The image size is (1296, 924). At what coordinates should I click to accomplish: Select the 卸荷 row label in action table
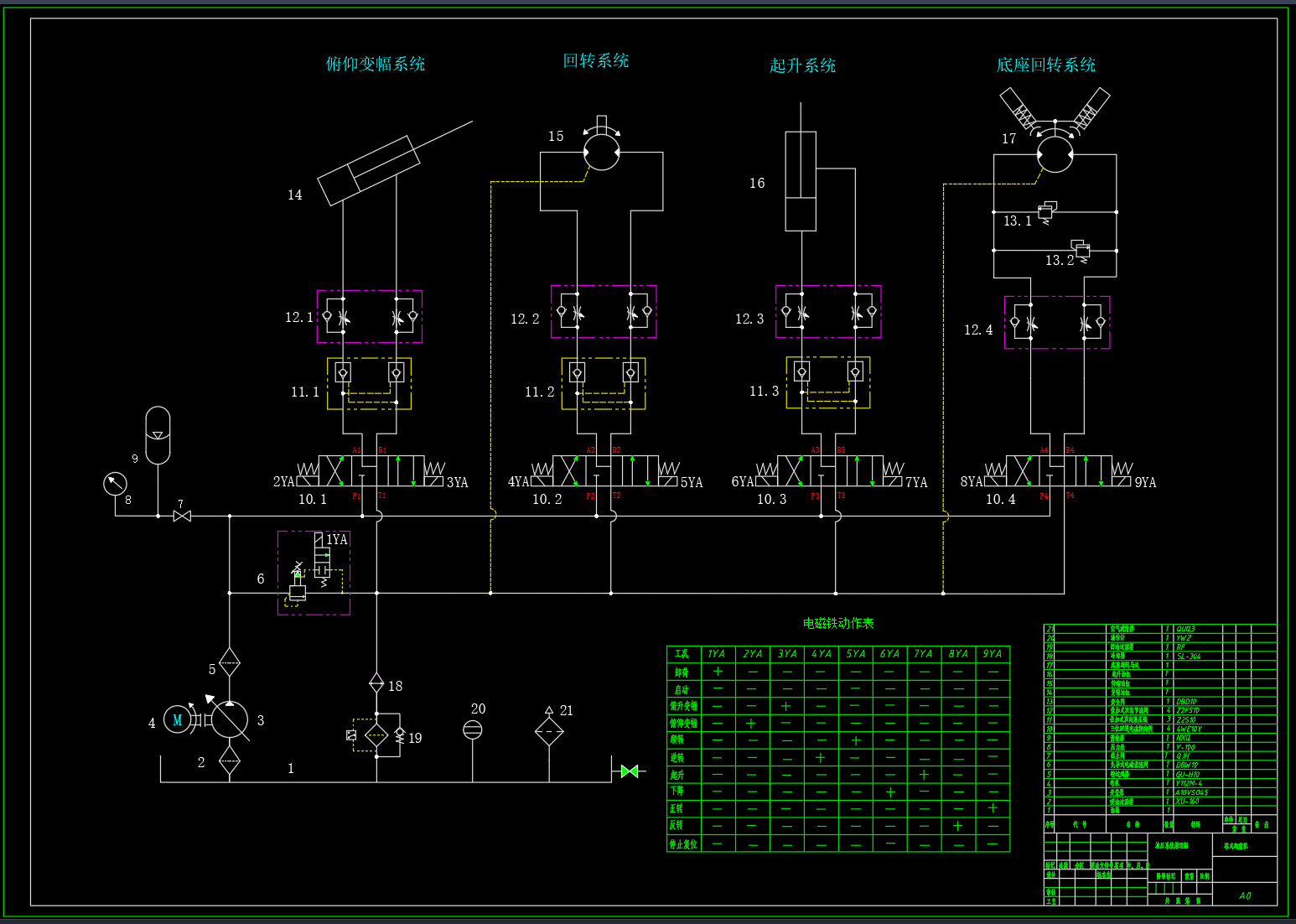click(682, 672)
